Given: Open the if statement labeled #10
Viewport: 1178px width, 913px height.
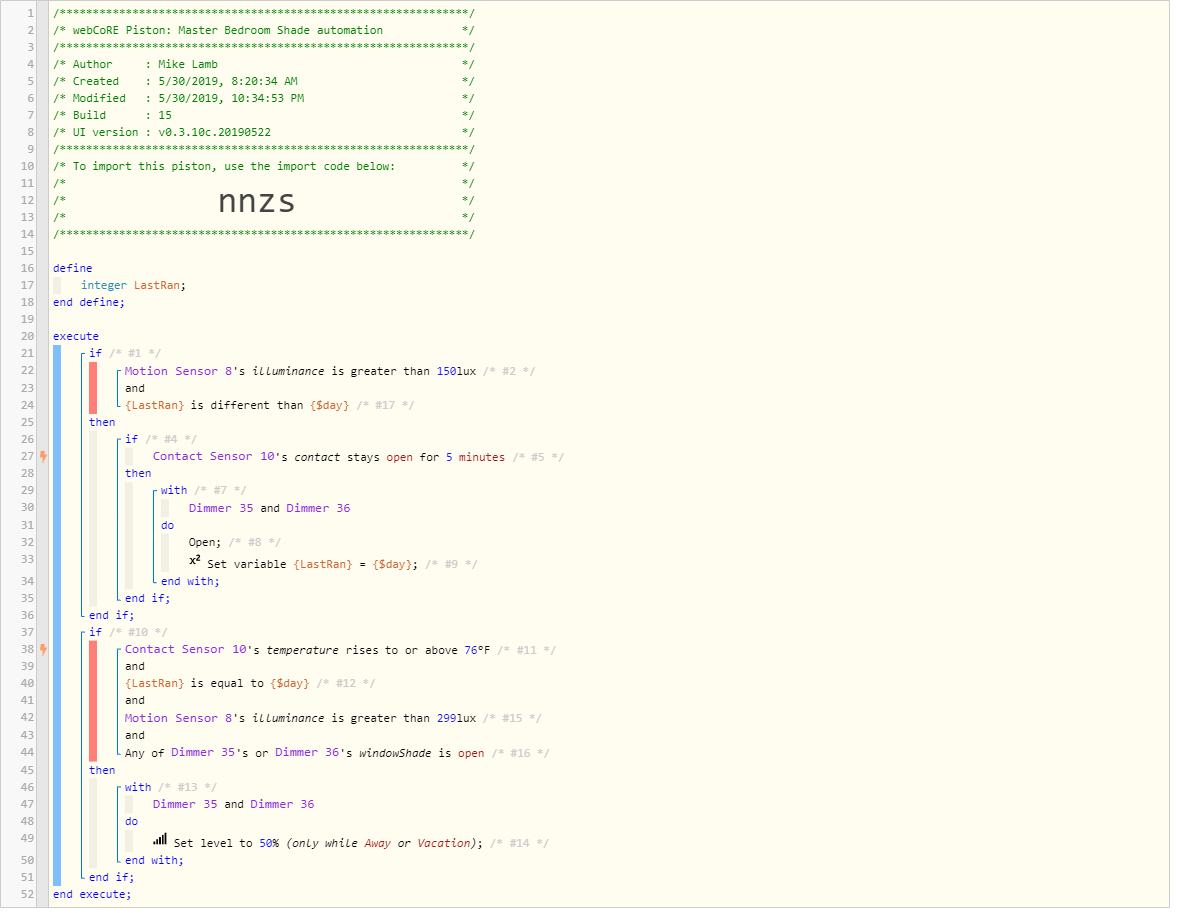Looking at the screenshot, I should 95,633.
